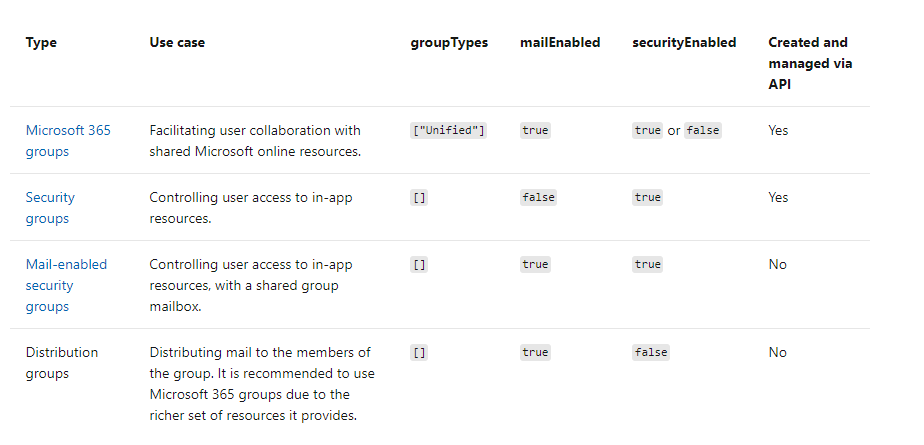
Task: Click the ["Unified"] code value
Action: pos(448,130)
